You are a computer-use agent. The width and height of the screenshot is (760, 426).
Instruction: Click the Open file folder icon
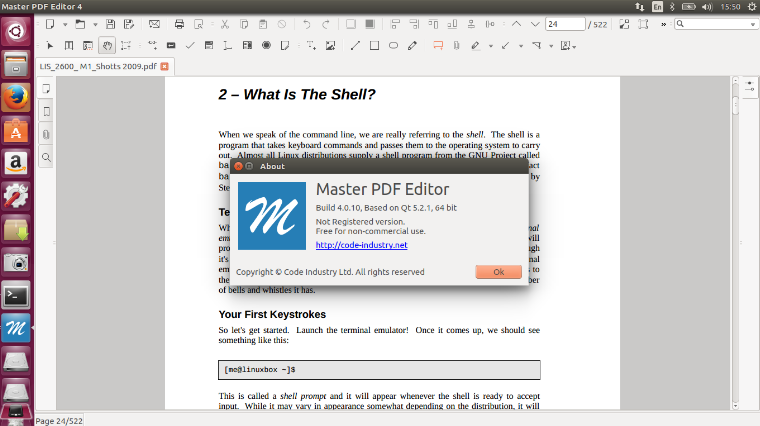click(80, 24)
